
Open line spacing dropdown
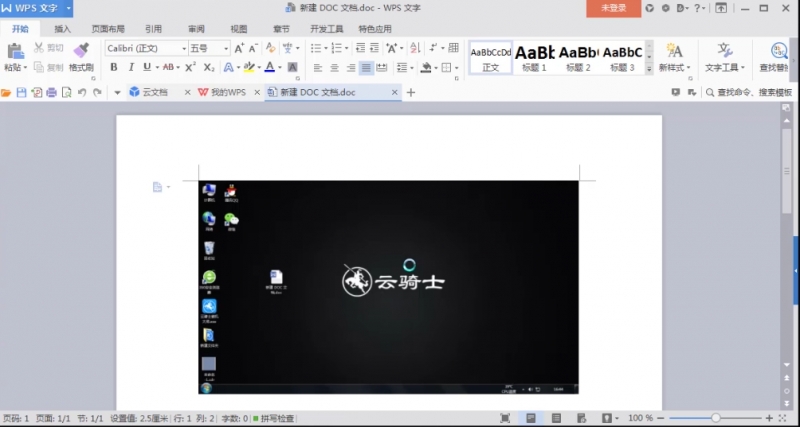click(x=405, y=67)
